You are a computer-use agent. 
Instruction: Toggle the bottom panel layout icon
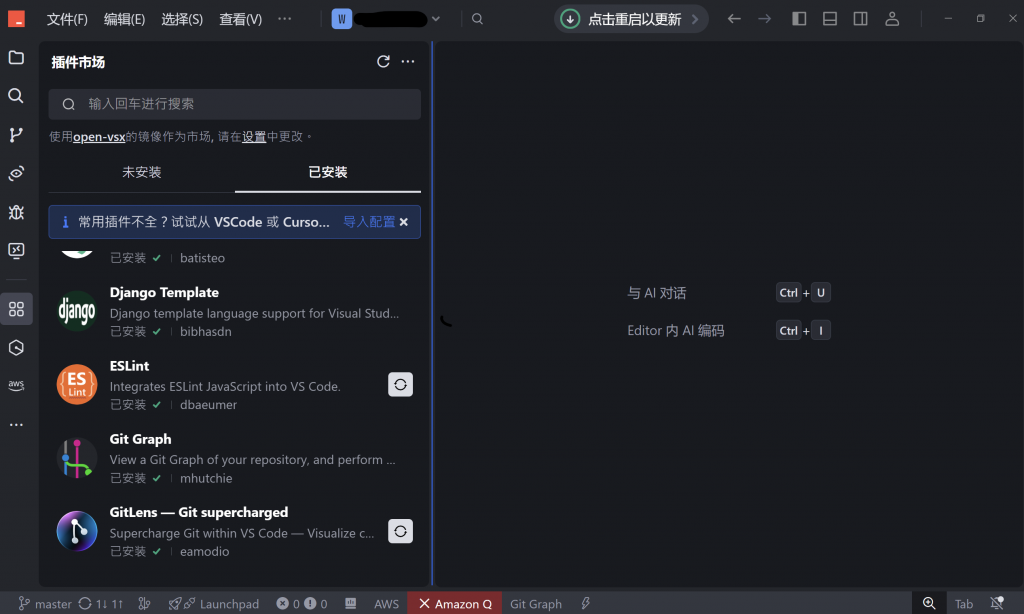[x=830, y=19]
